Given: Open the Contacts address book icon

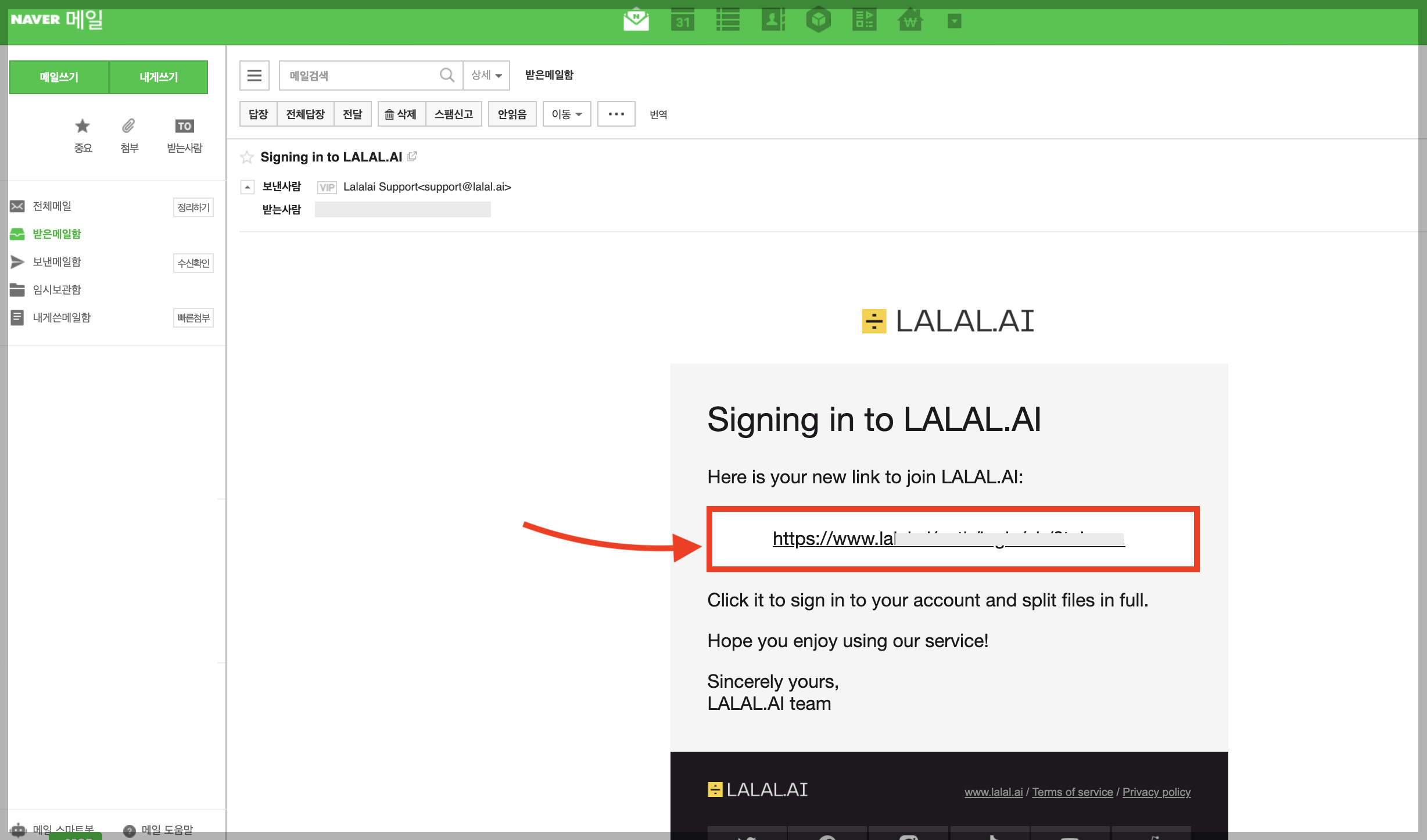Looking at the screenshot, I should [773, 20].
